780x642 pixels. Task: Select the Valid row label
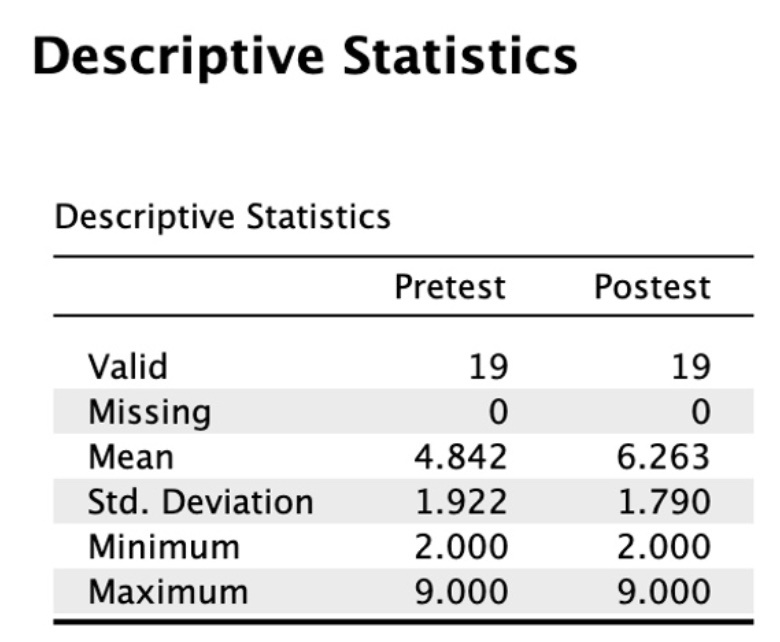pyautogui.click(x=128, y=367)
